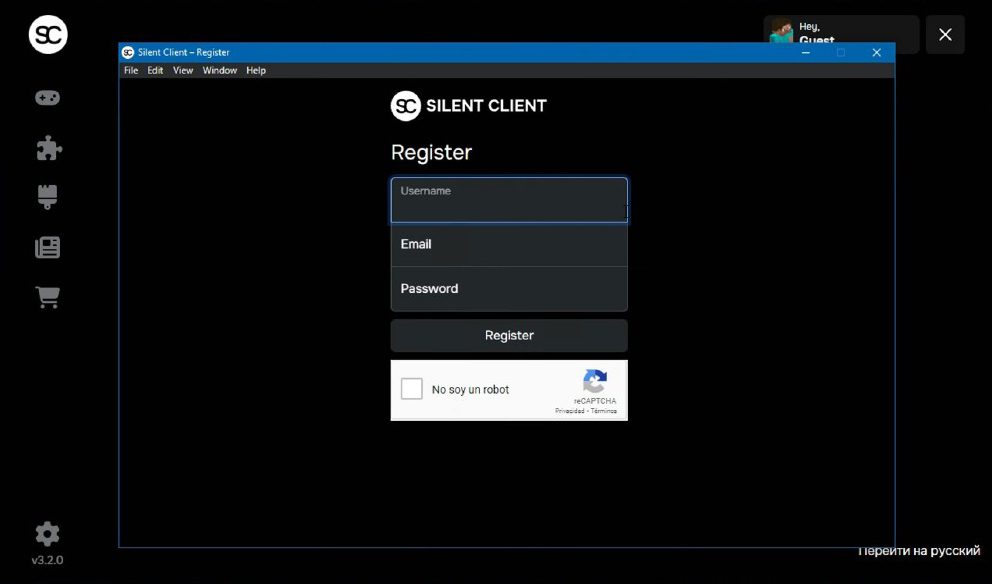This screenshot has height=584, width=992.
Task: Open the puzzle piece mods section
Action: (x=49, y=148)
